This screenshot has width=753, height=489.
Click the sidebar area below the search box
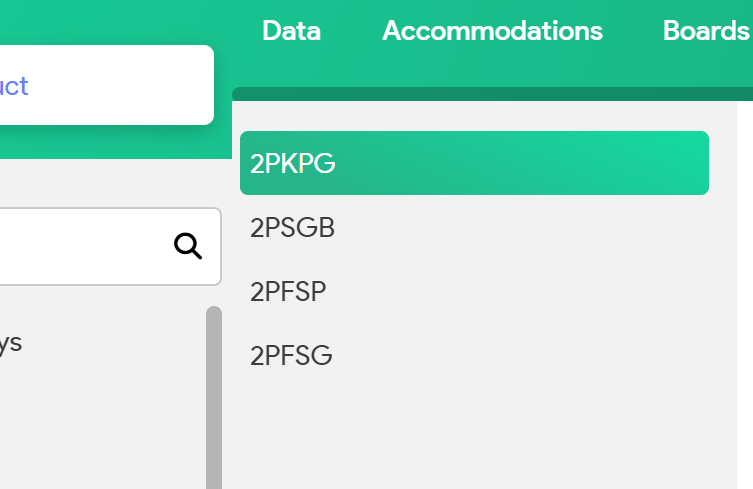pos(100,420)
